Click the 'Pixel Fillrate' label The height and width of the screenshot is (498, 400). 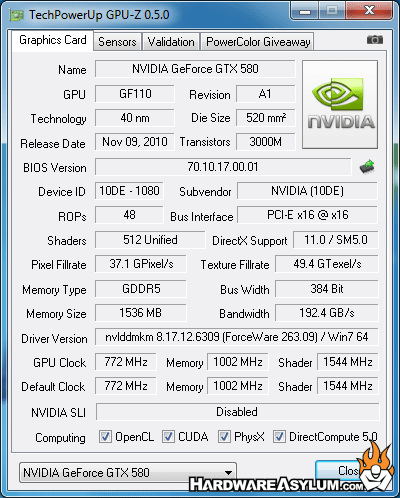coord(59,265)
